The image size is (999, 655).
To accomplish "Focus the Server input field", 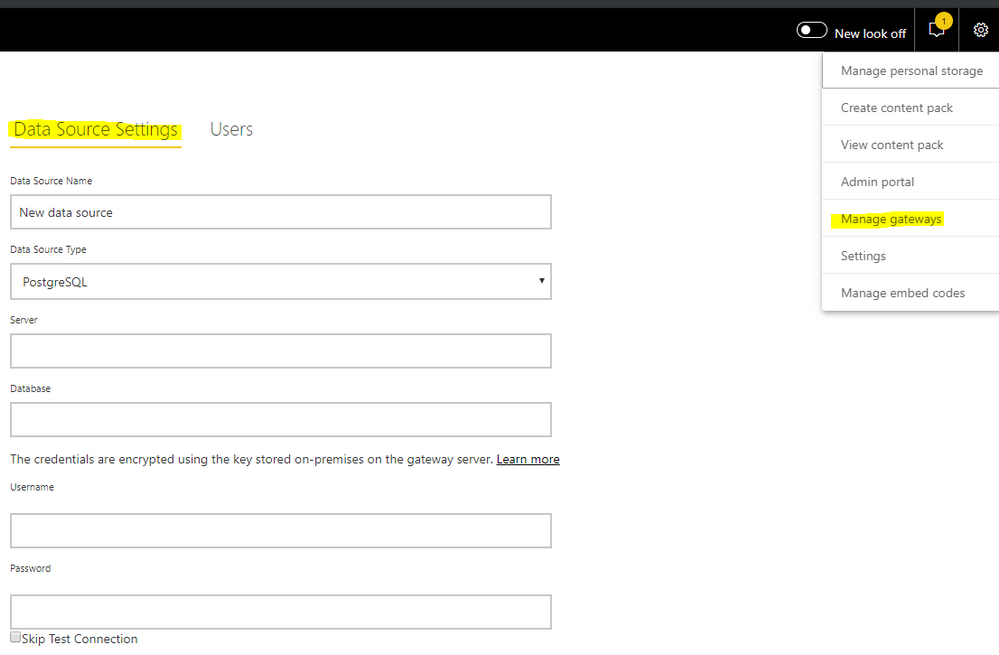I will pyautogui.click(x=280, y=351).
